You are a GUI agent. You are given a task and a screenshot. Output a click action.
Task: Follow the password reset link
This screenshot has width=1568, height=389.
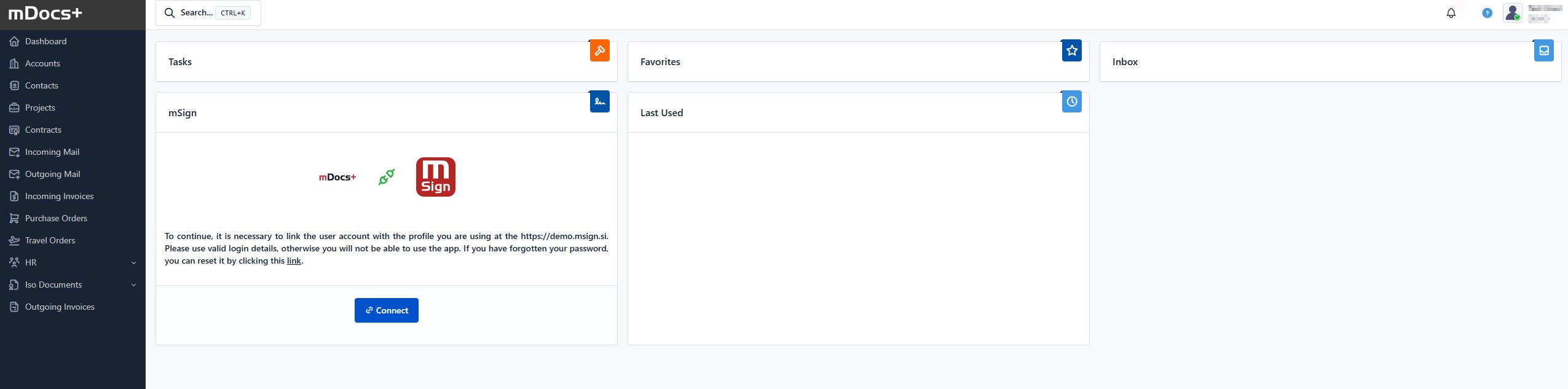pyautogui.click(x=294, y=261)
